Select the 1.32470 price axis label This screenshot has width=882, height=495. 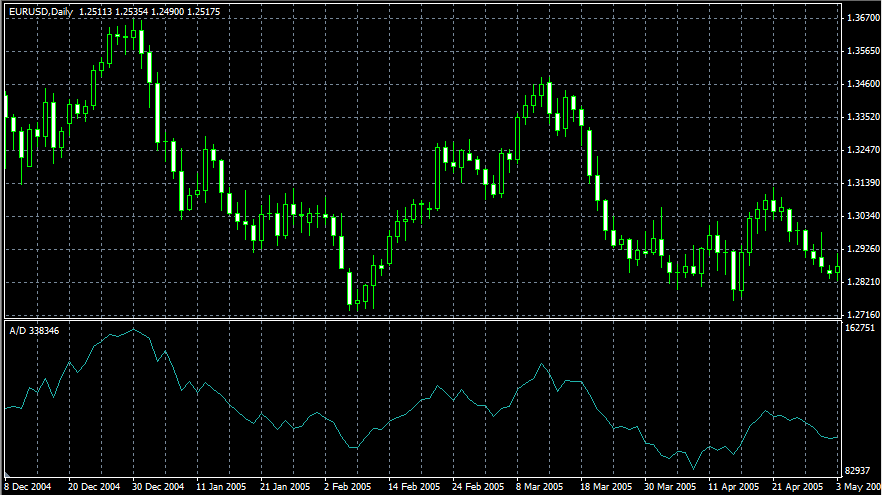click(863, 150)
